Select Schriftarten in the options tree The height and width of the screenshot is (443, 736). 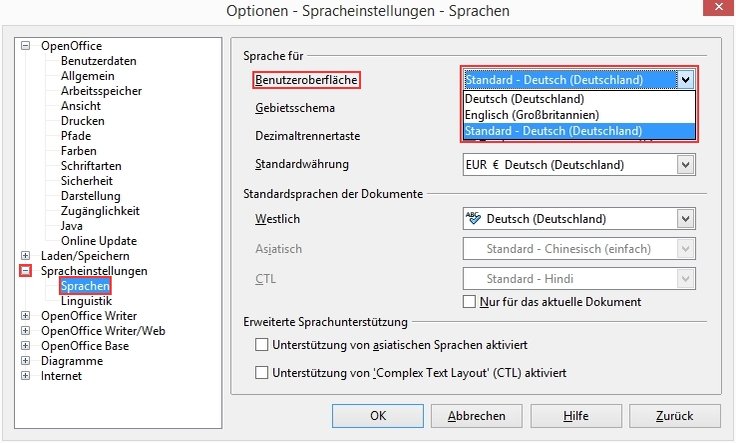pos(91,166)
